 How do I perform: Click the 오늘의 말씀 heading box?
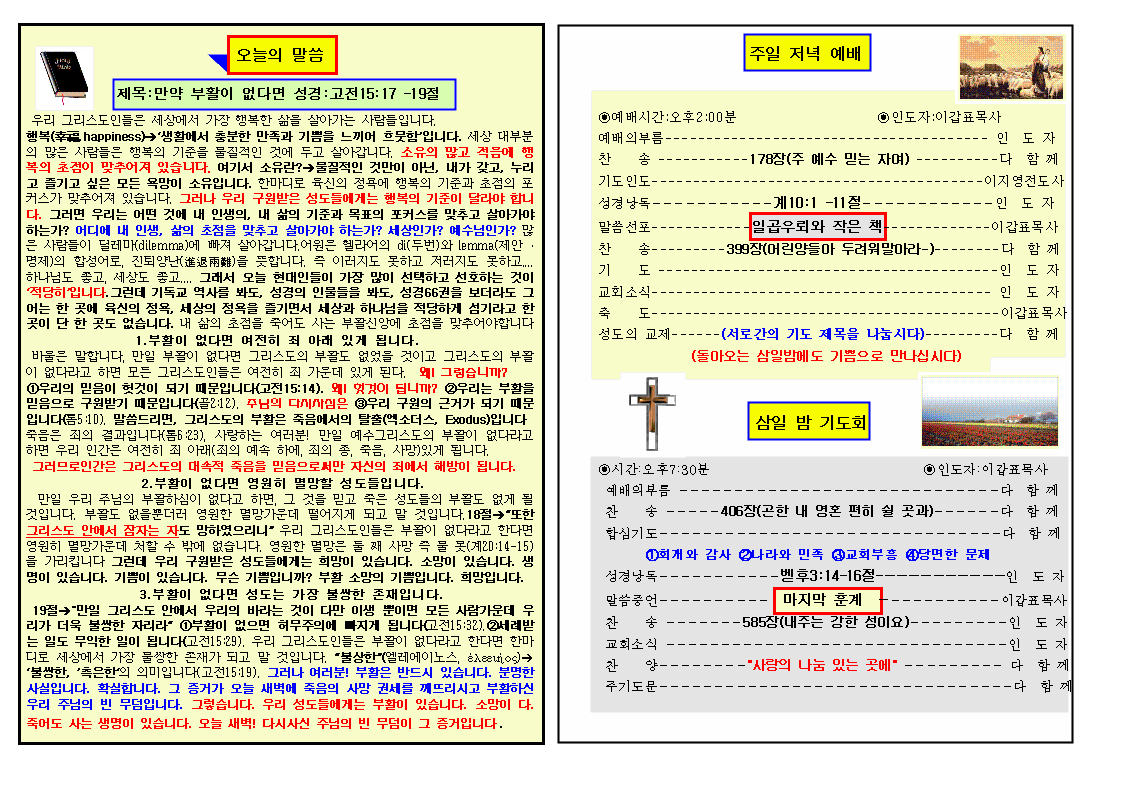click(281, 55)
